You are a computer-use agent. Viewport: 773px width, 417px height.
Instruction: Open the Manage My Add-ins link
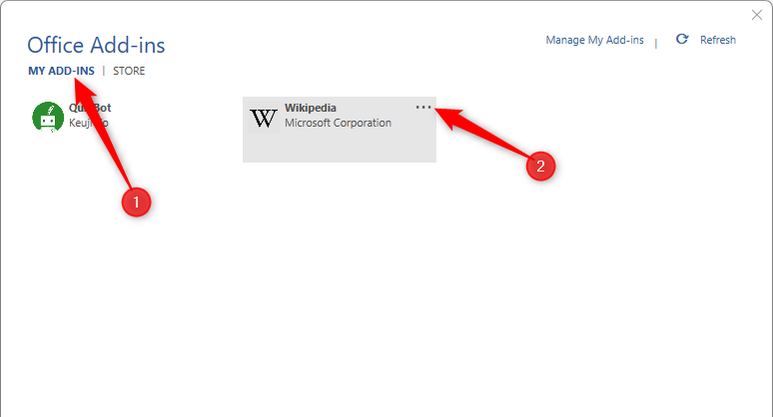tap(595, 40)
